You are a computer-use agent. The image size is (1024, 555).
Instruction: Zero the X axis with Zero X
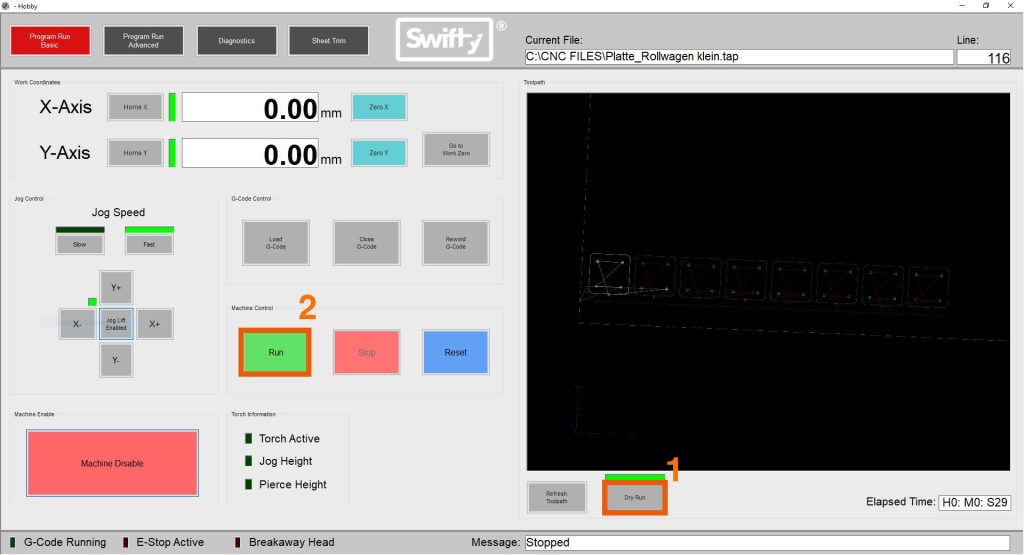coord(379,107)
